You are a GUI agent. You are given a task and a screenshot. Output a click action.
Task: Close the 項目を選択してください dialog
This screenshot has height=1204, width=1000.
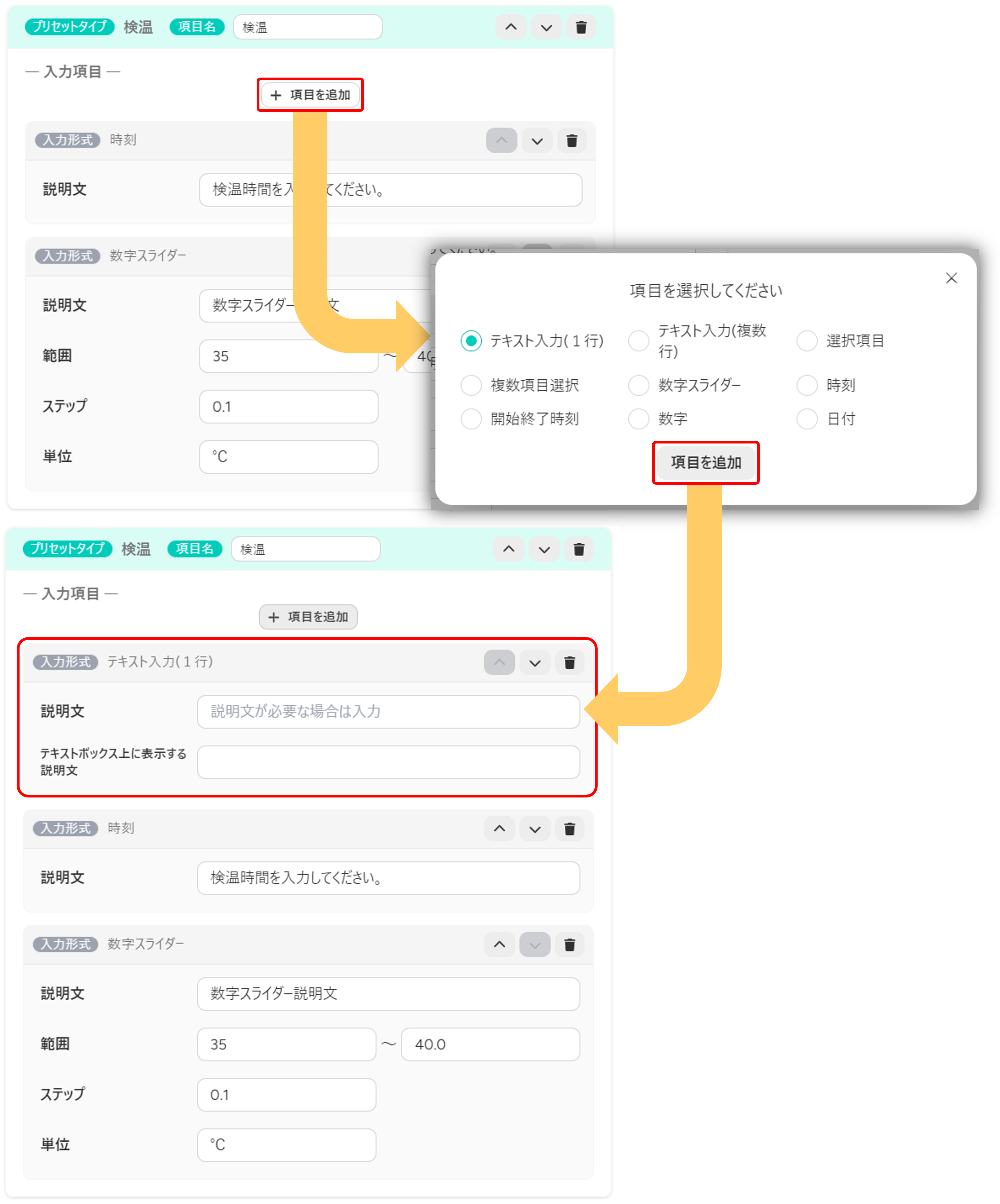[x=951, y=278]
